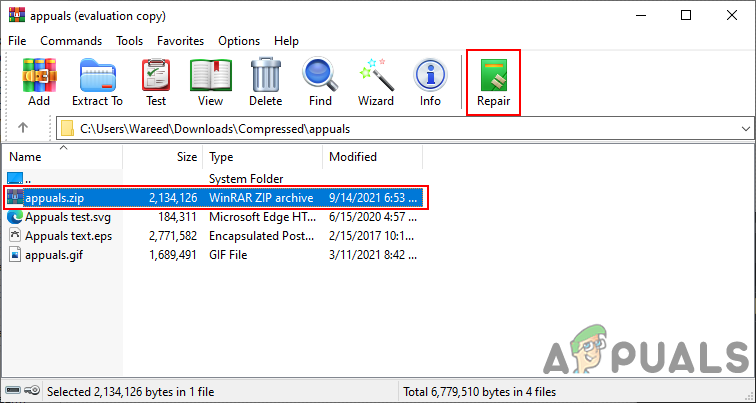756x403 pixels.
Task: Click the Appuals text.eps file icon
Action: click(x=15, y=236)
